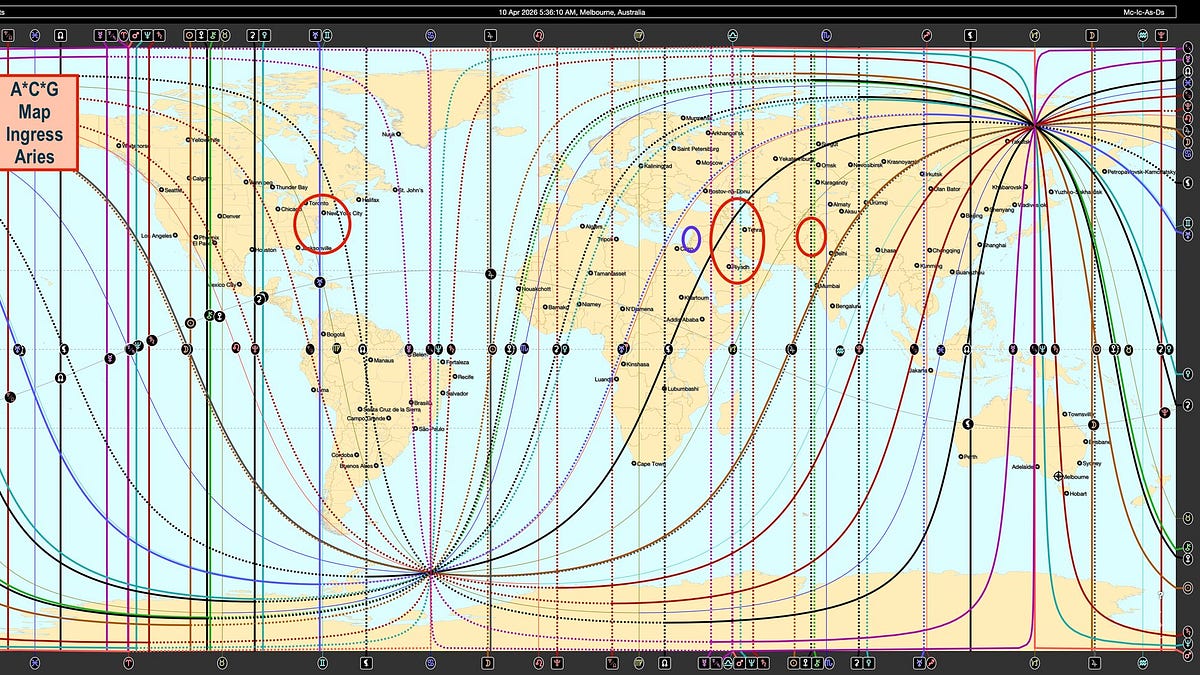Image resolution: width=1200 pixels, height=675 pixels.
Task: Select the New York City label
Action: click(345, 213)
